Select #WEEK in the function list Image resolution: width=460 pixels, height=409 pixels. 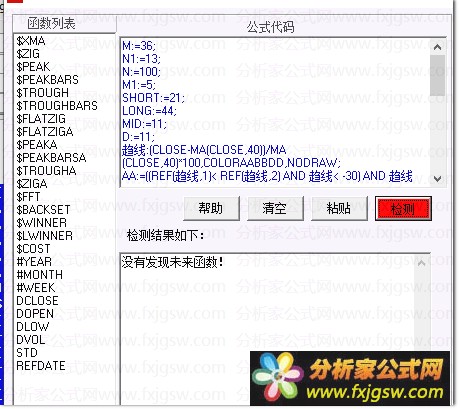[36, 288]
